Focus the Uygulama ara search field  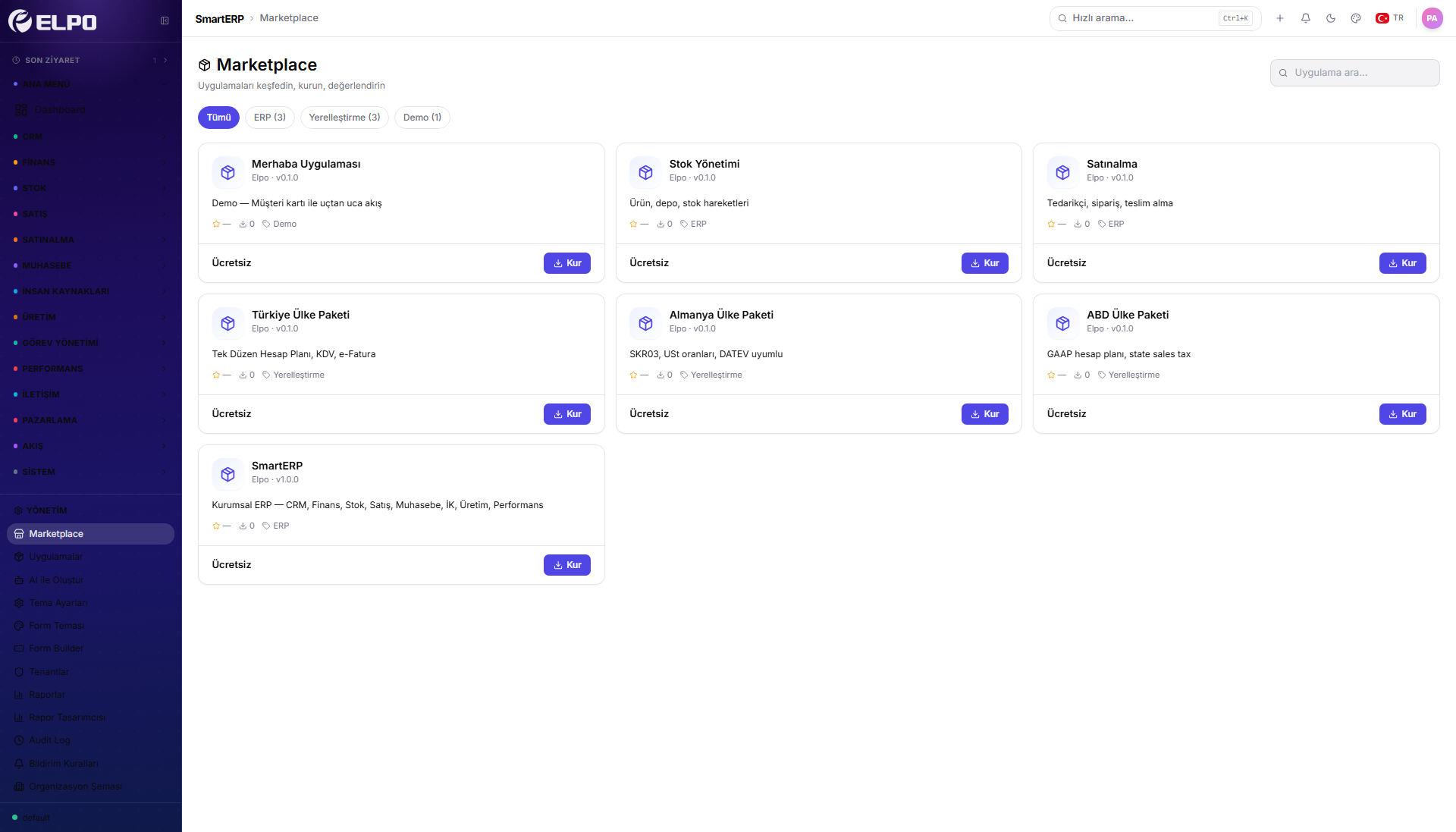[1354, 73]
